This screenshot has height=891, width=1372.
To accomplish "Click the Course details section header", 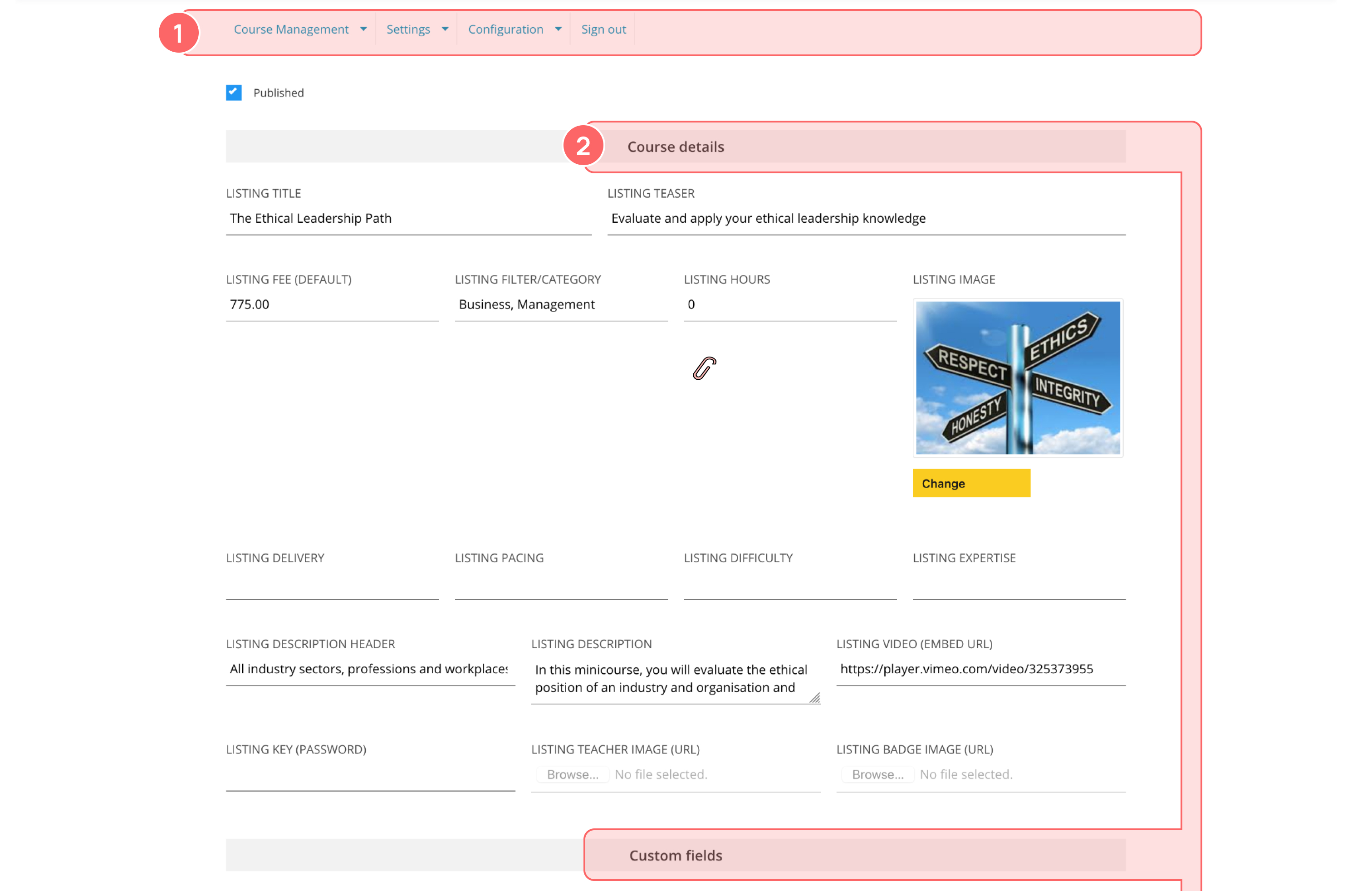I will (x=676, y=147).
